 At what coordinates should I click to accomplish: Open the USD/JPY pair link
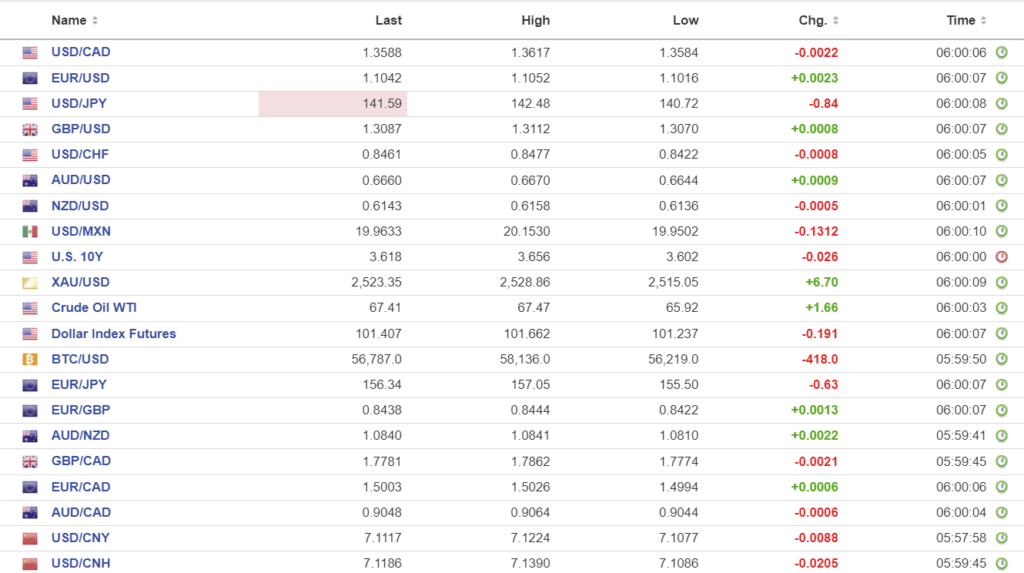pos(80,103)
